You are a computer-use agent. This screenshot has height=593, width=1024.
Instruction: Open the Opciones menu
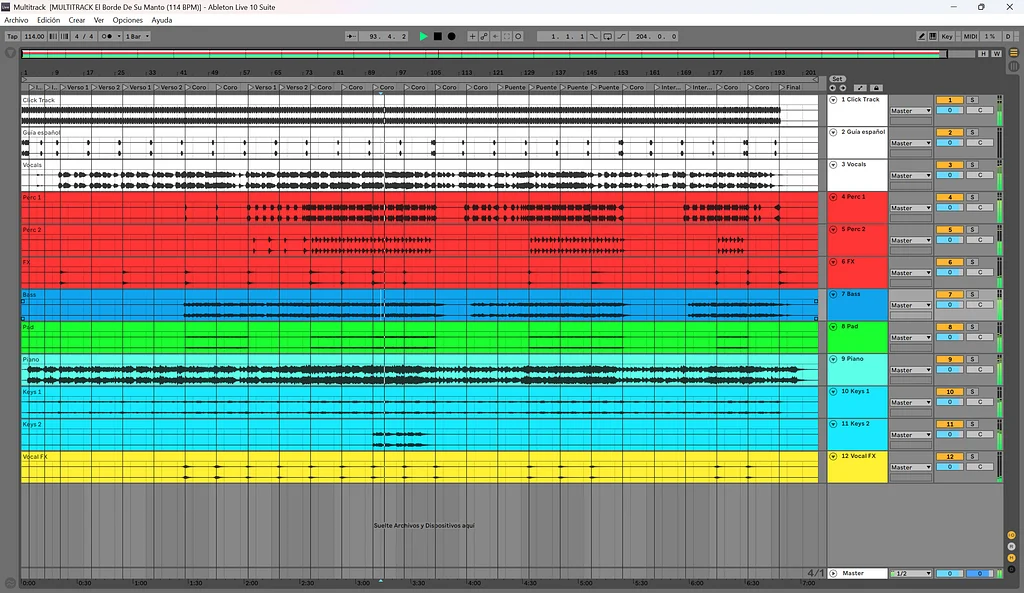127,20
